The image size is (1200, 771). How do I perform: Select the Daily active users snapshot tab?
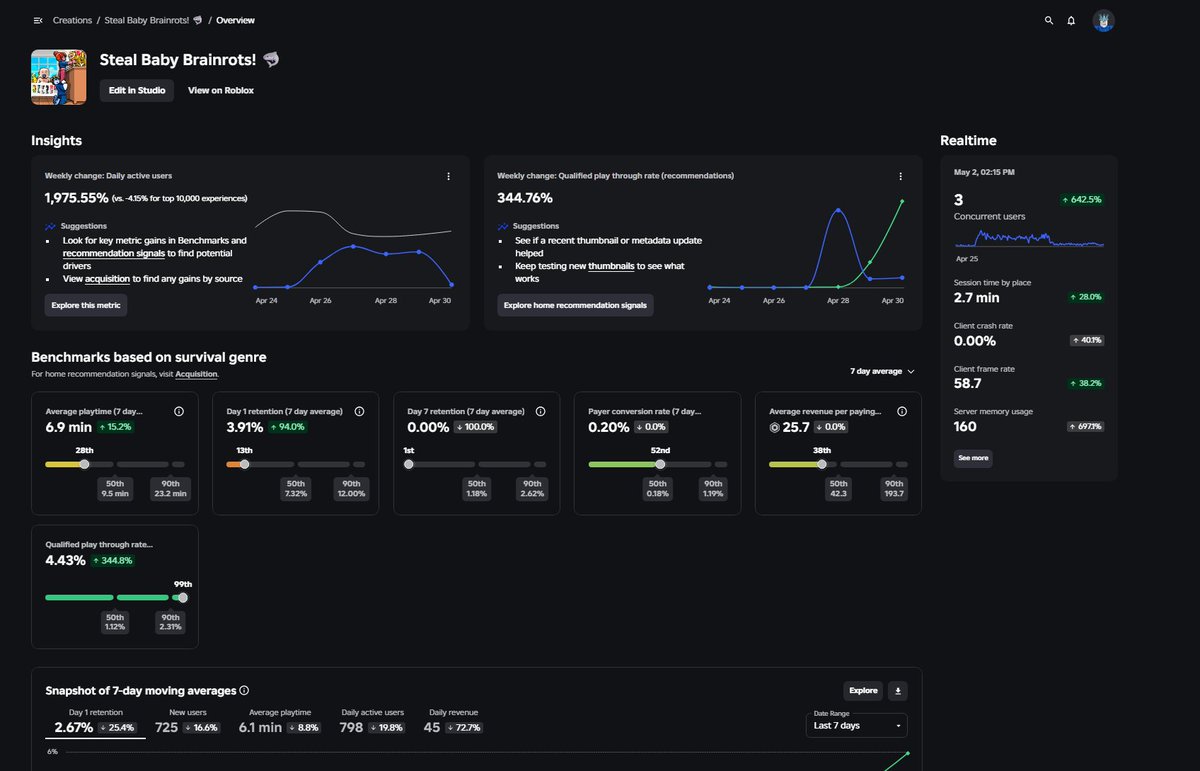(372, 722)
